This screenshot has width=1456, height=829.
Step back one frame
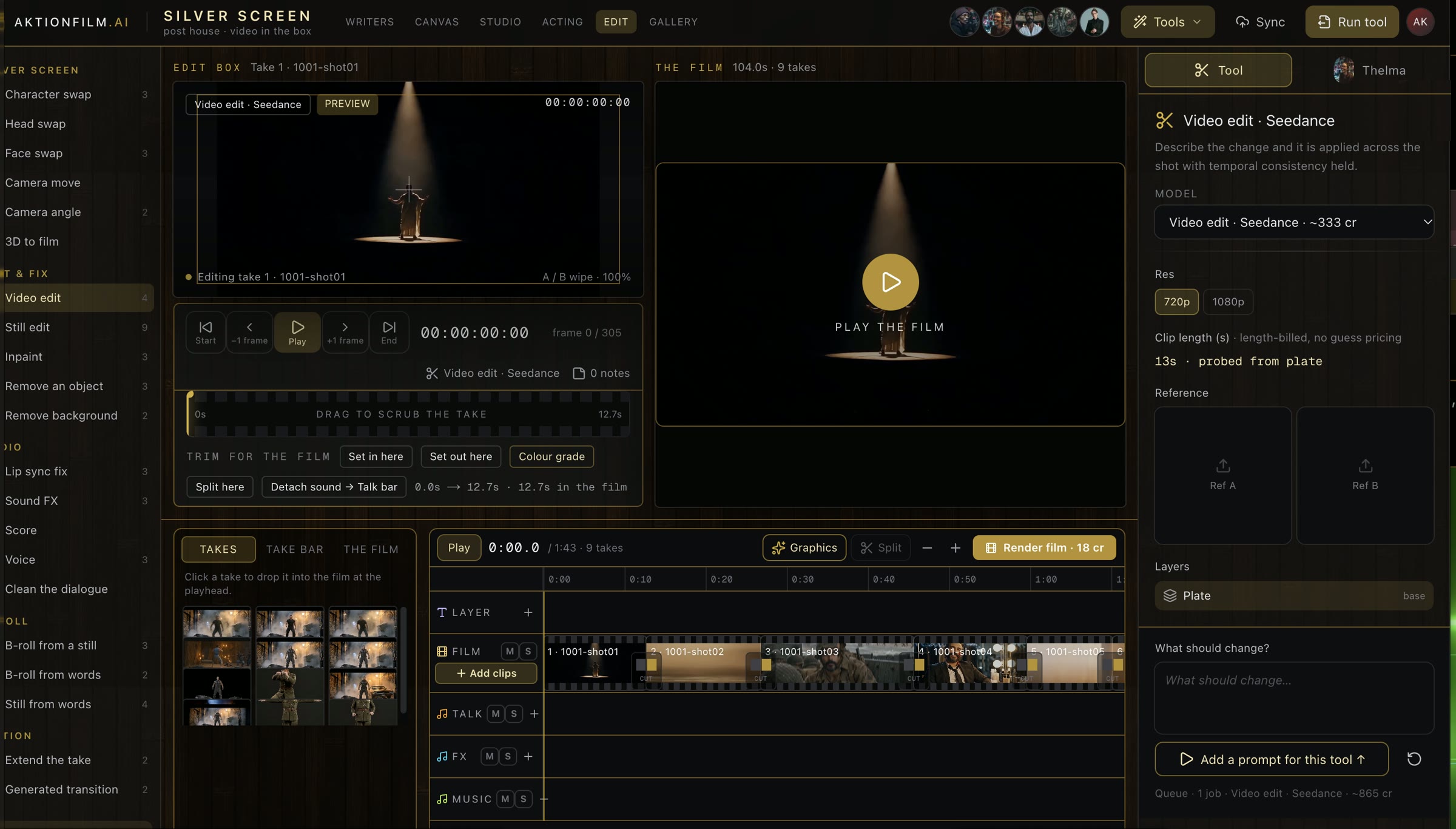click(249, 332)
